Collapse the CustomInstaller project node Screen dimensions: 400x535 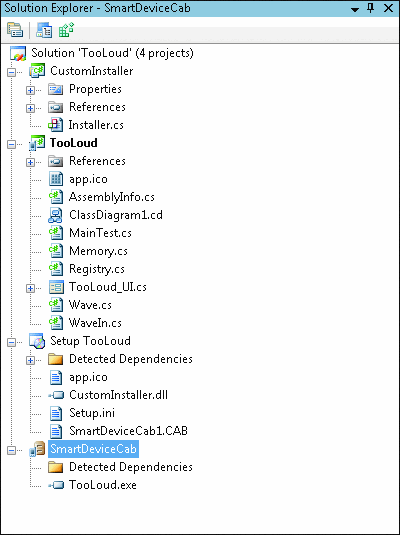pyautogui.click(x=11, y=72)
